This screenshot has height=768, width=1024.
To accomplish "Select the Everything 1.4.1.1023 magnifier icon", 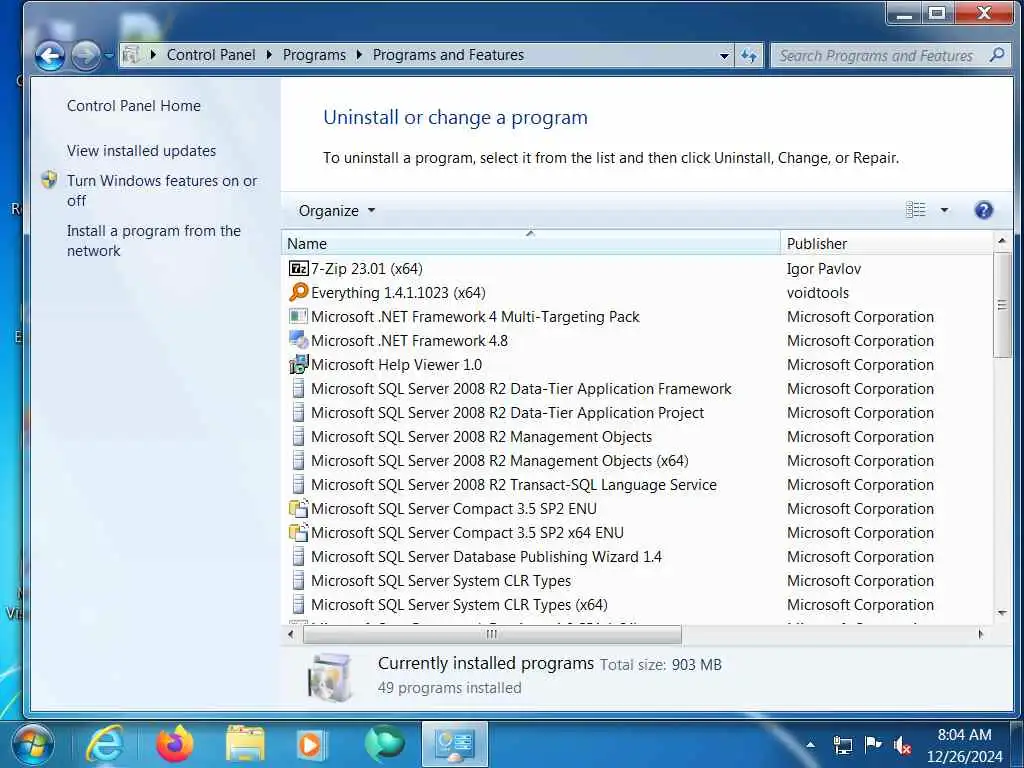I will (x=298, y=292).
